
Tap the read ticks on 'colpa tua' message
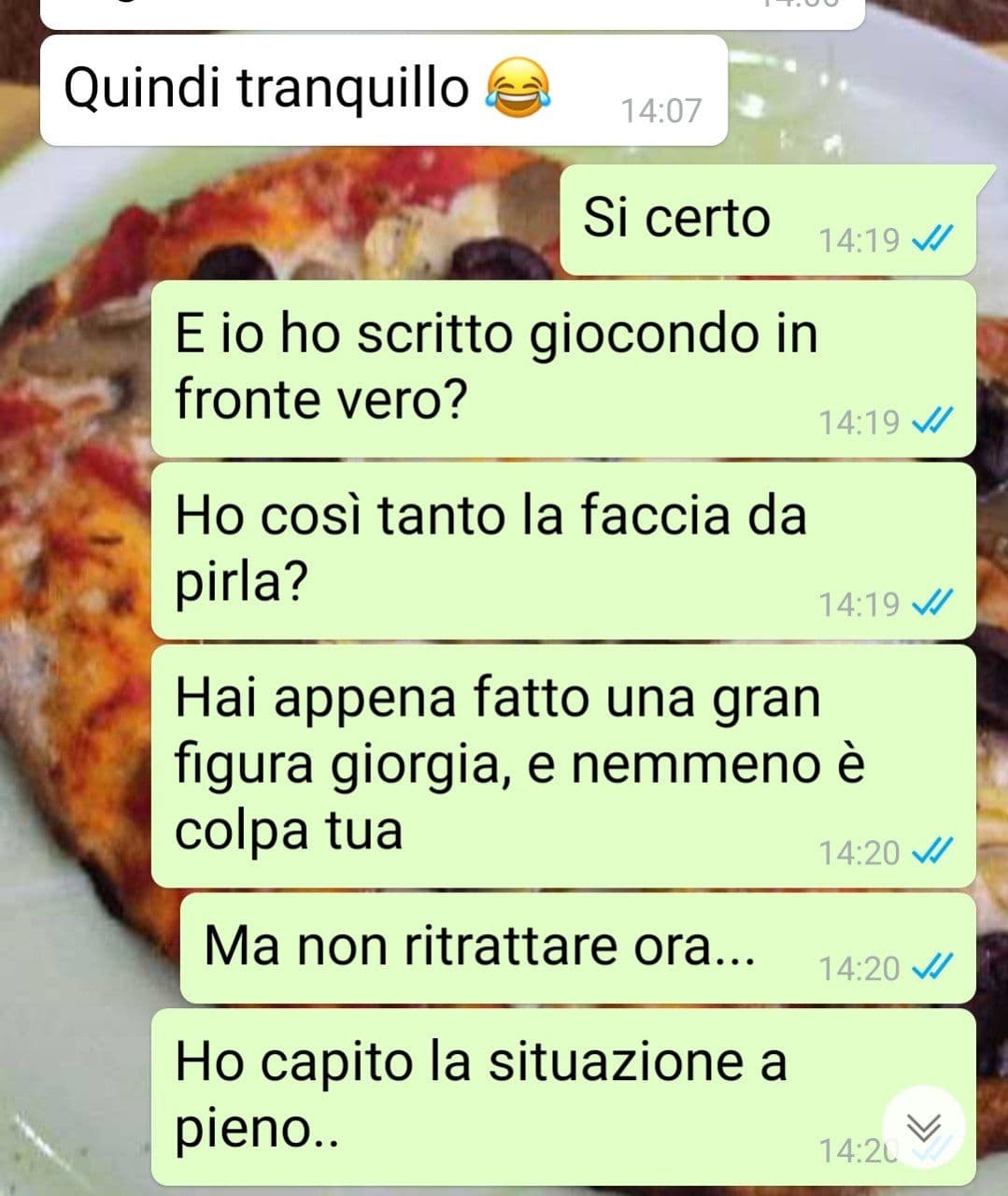(931, 852)
